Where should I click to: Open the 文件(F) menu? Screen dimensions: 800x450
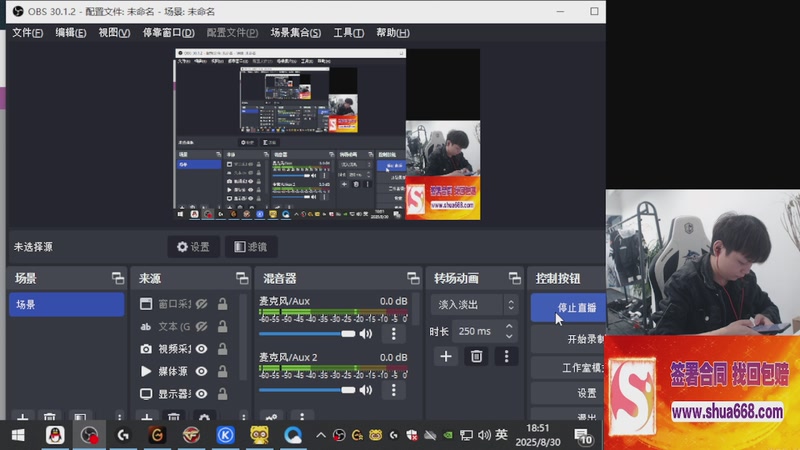tap(28, 33)
